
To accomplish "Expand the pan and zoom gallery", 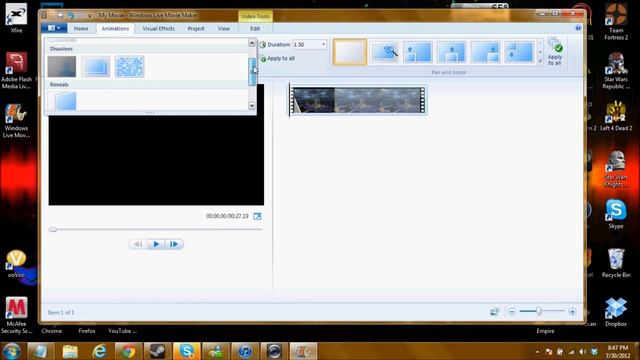I will click(x=540, y=61).
